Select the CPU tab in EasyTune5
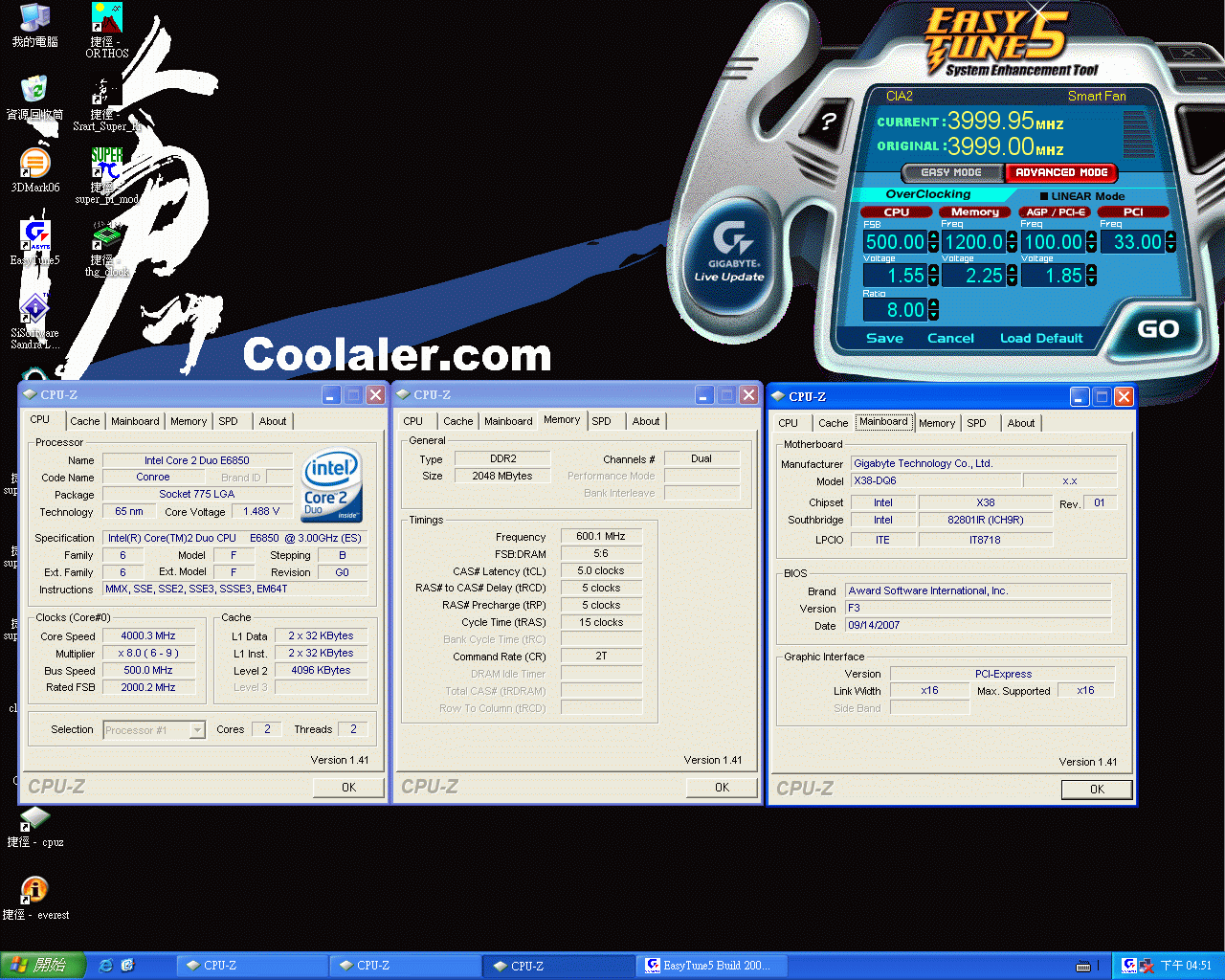 [897, 212]
